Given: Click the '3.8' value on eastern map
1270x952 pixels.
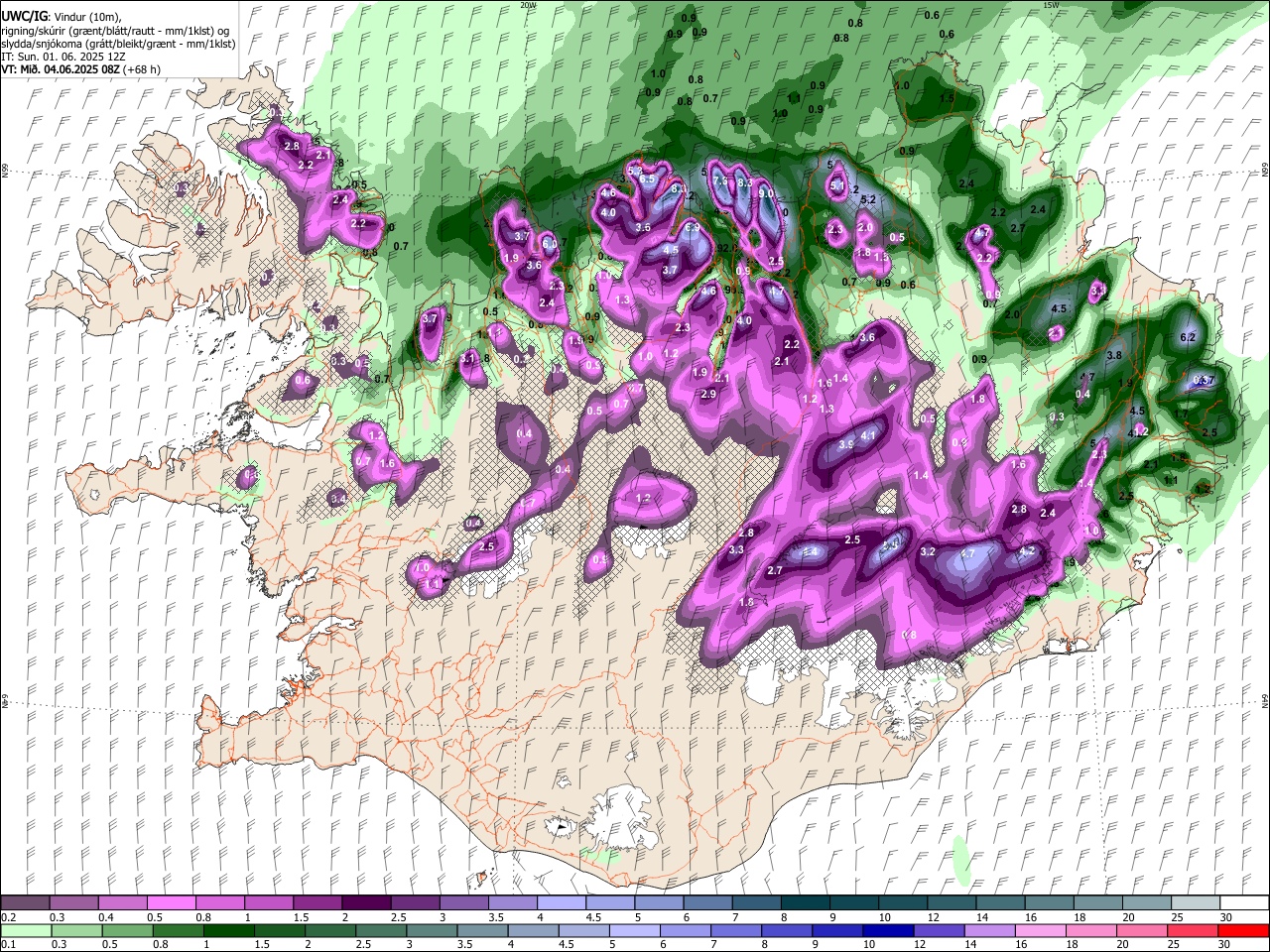Looking at the screenshot, I should point(1114,355).
